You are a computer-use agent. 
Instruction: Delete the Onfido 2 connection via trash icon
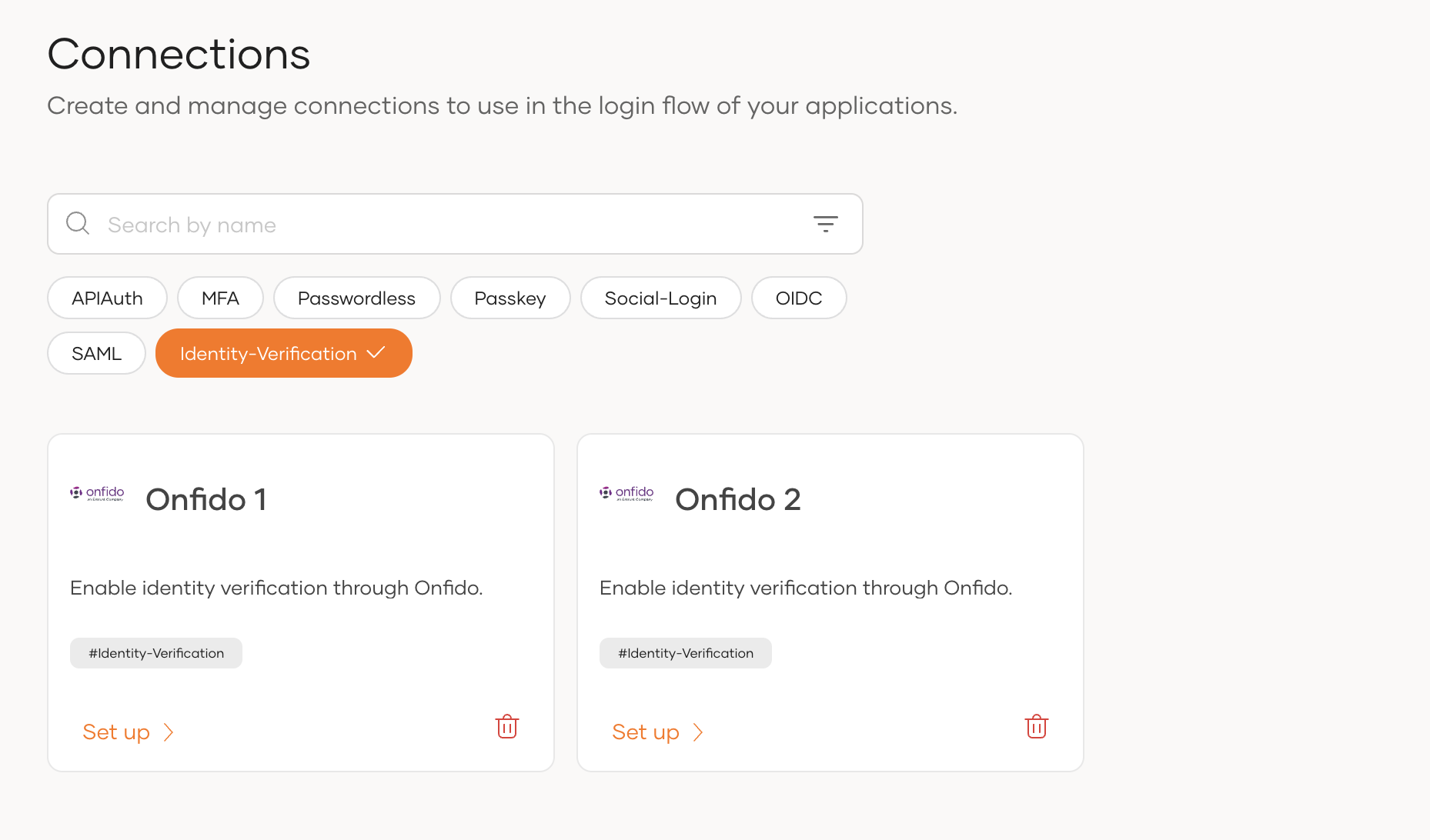pos(1037,726)
